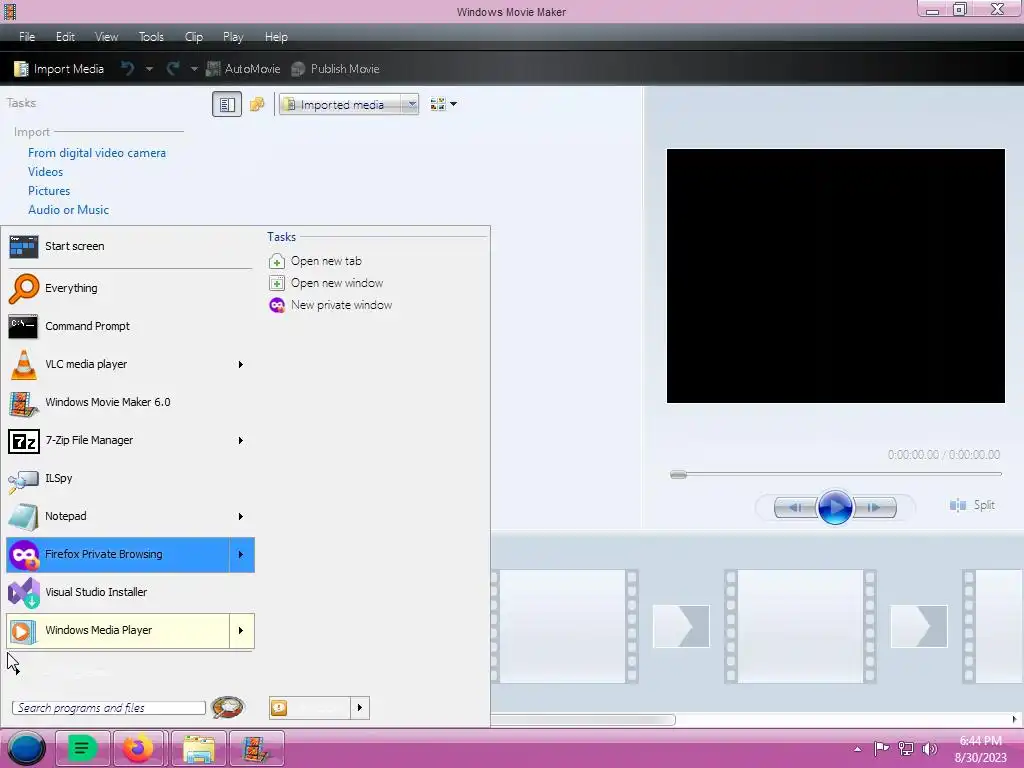Open the Redo history dropdown arrow
1024x768 pixels.
[x=193, y=69]
